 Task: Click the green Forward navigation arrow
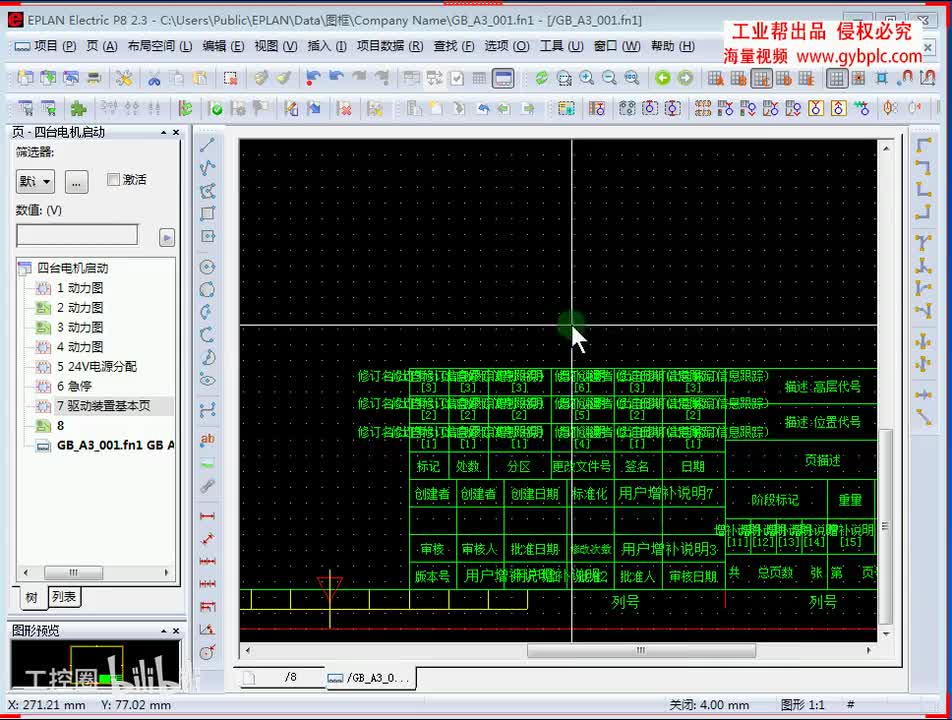[685, 78]
